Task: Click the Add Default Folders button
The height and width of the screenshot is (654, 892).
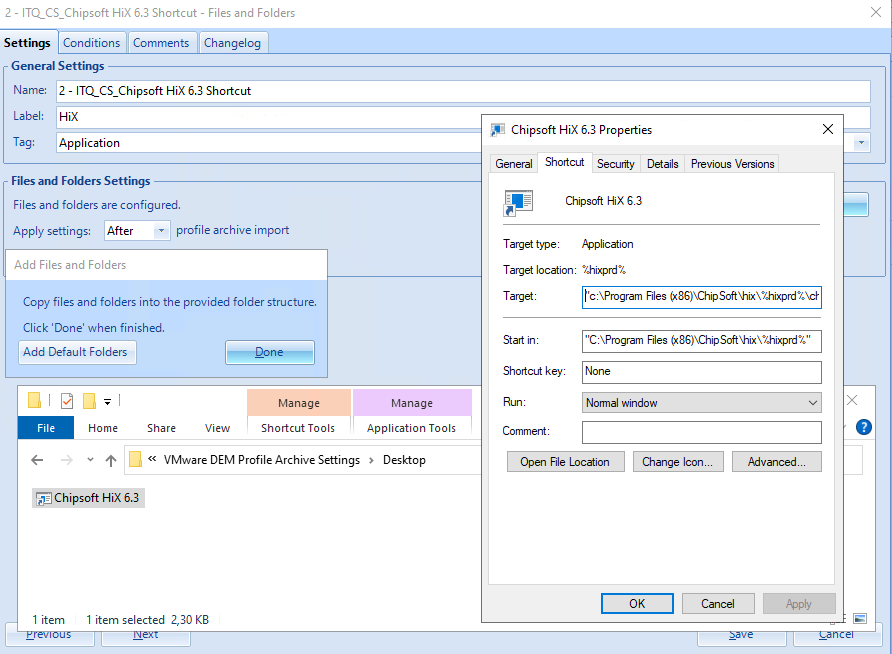Action: coord(78,352)
